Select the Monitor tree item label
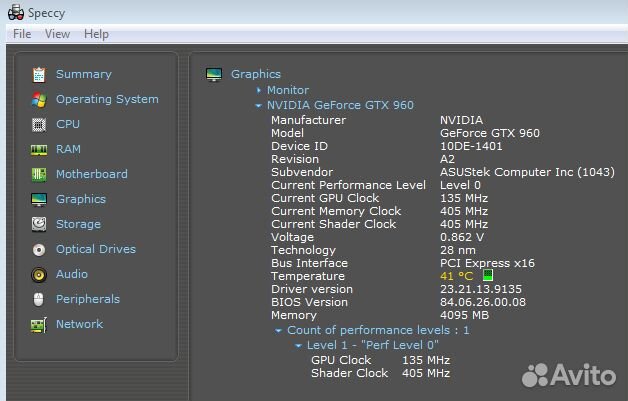Image resolution: width=628 pixels, height=401 pixels. [x=288, y=90]
